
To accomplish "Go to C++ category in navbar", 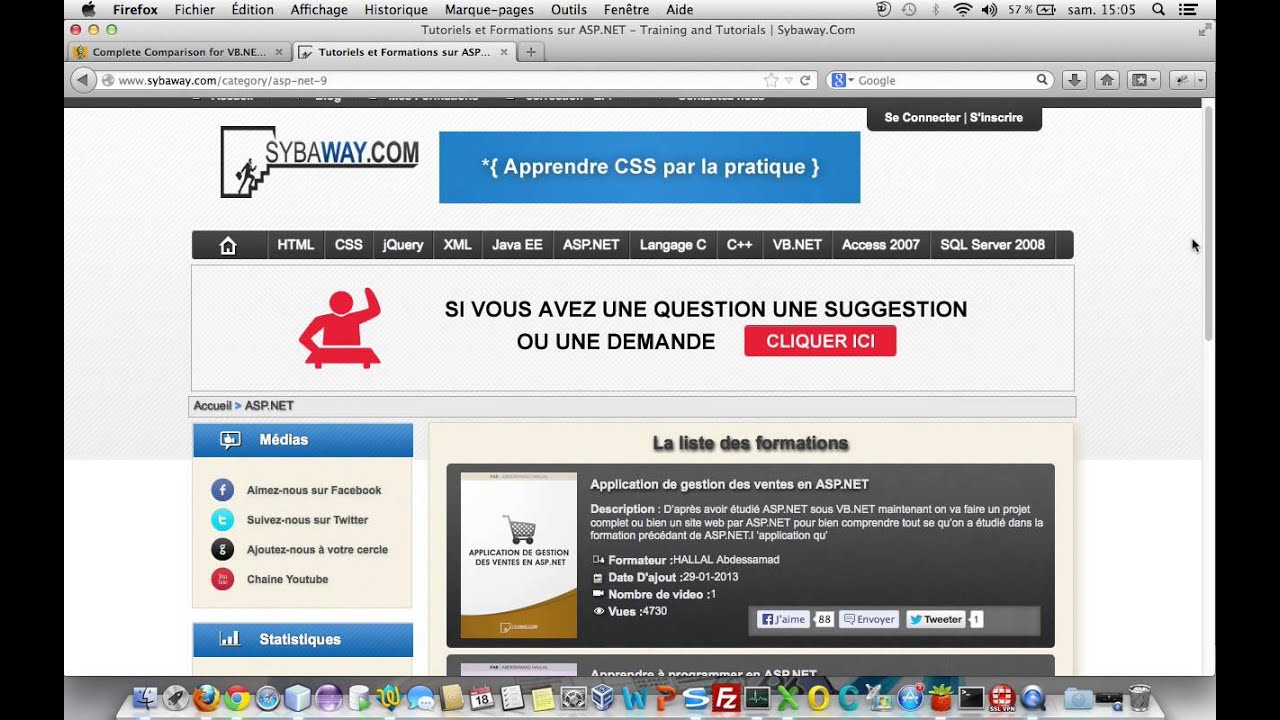I will pos(739,245).
